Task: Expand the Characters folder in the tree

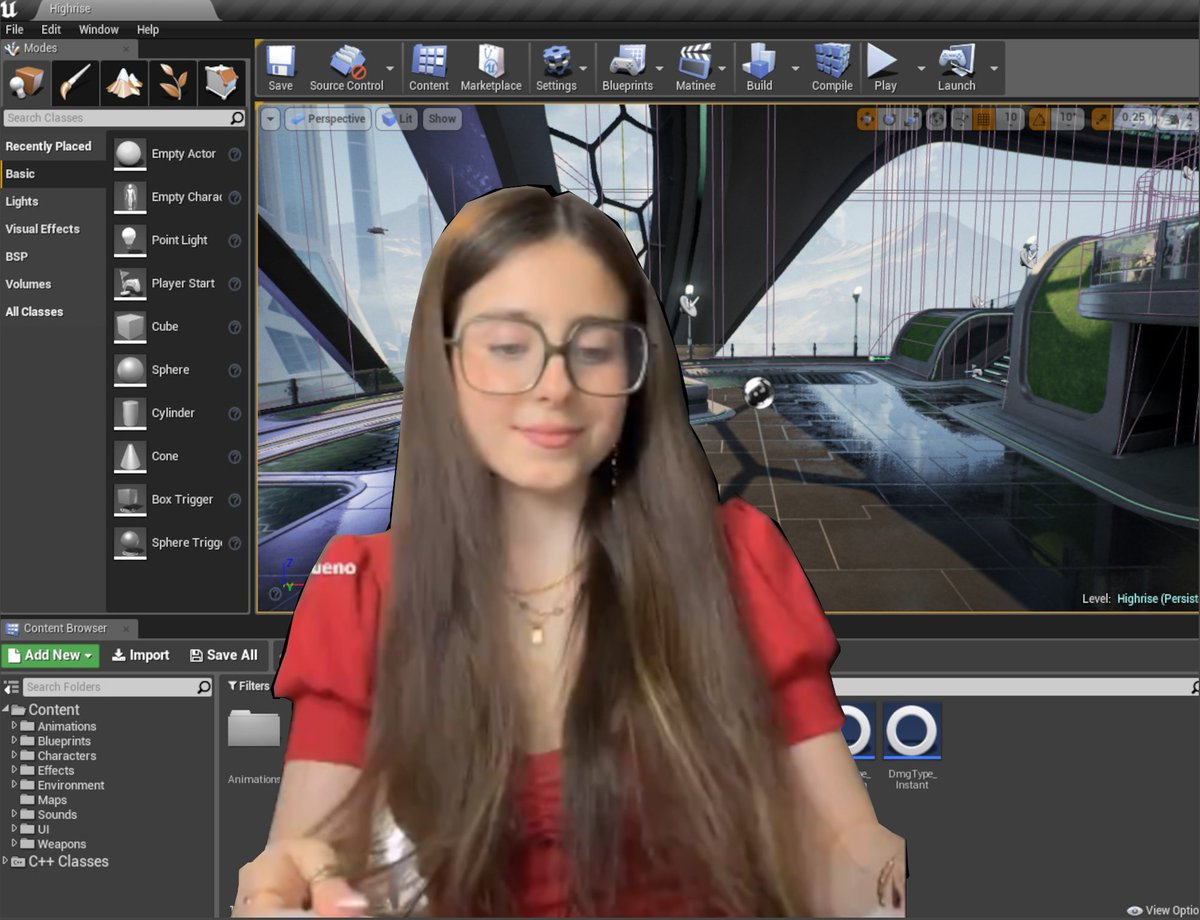Action: (15, 756)
